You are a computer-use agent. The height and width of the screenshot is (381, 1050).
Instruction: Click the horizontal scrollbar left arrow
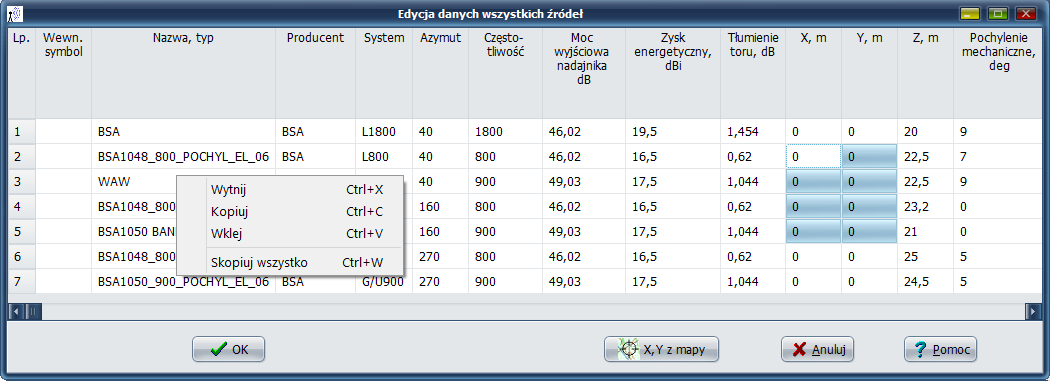point(16,311)
